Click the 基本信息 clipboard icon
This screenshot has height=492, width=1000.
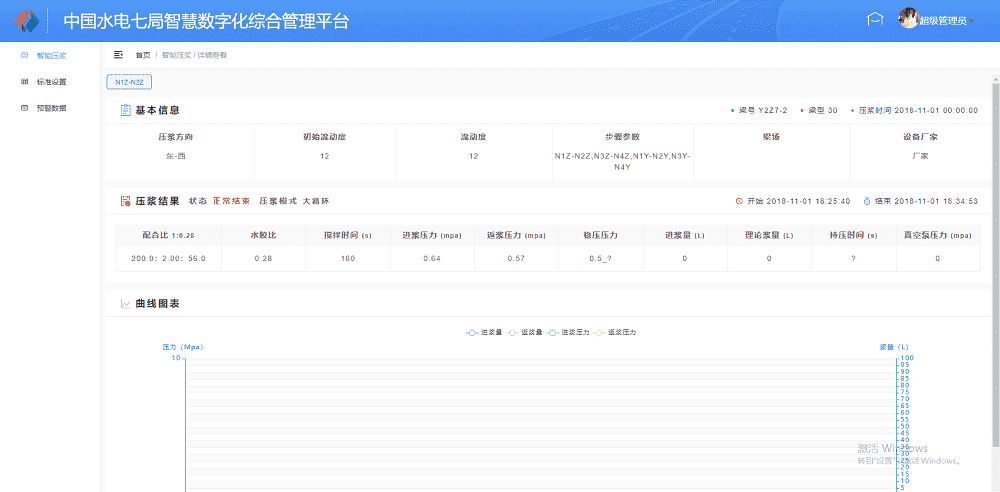click(125, 110)
